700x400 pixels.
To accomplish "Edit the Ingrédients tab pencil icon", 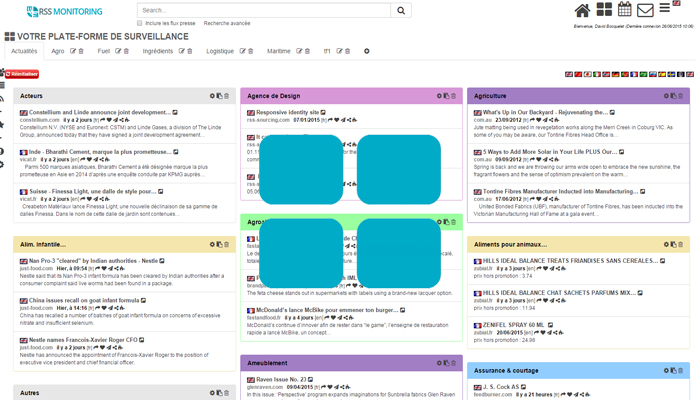I will click(x=182, y=51).
